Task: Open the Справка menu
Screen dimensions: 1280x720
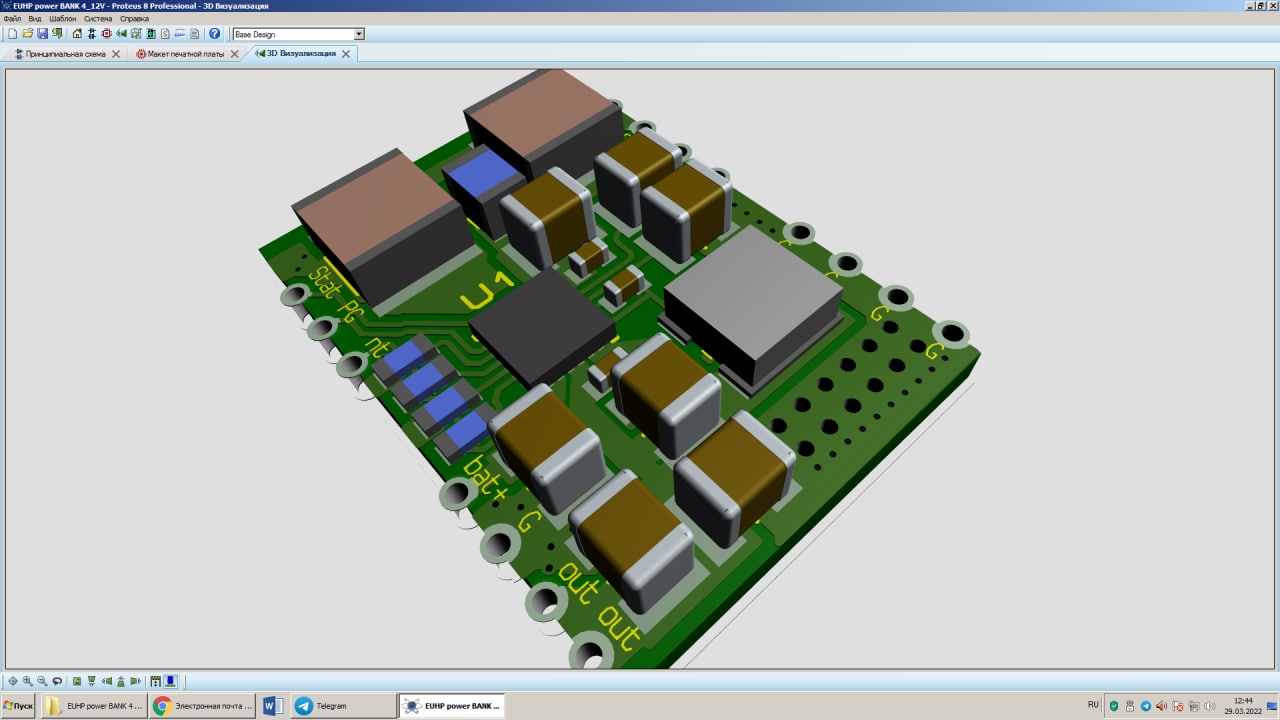Action: (x=134, y=19)
